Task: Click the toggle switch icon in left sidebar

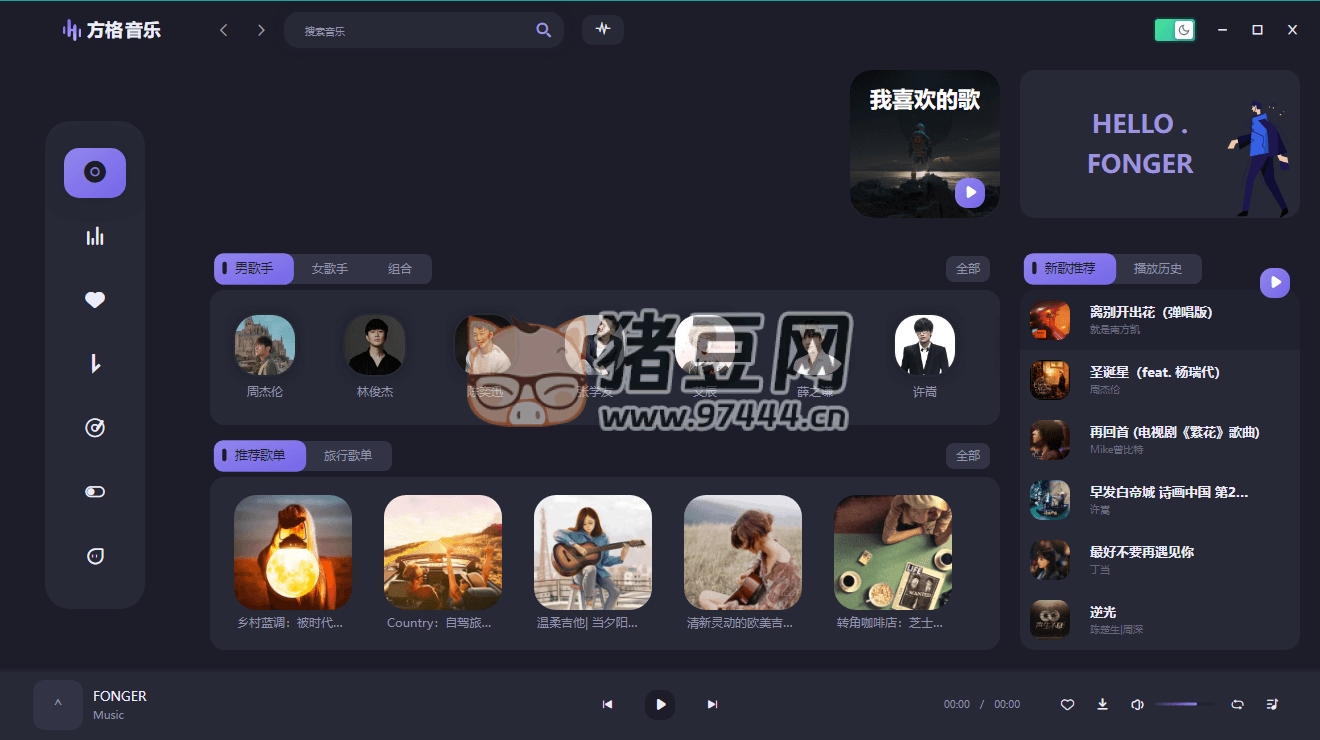Action: tap(95, 492)
